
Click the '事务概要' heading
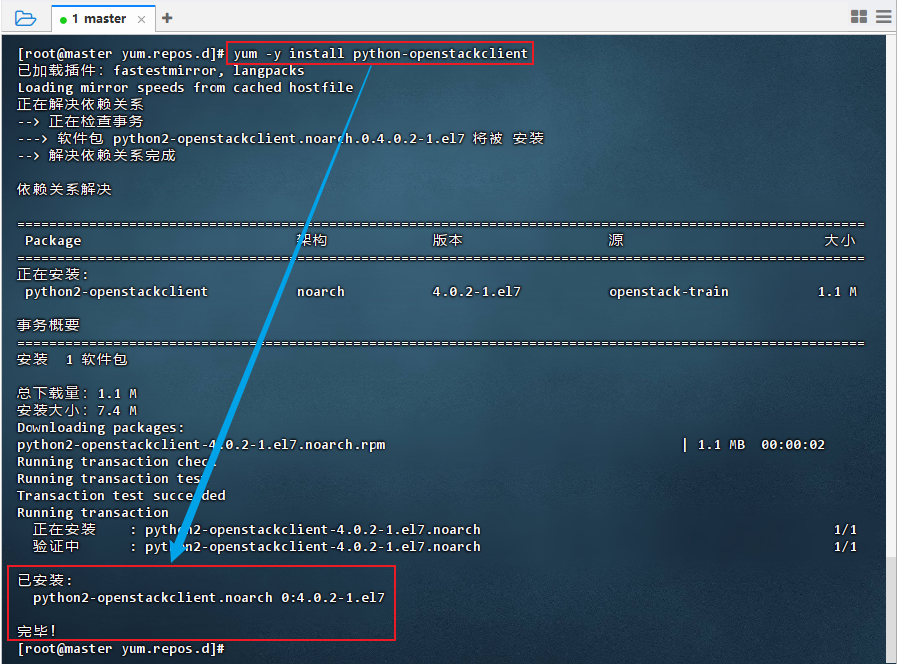tap(48, 325)
